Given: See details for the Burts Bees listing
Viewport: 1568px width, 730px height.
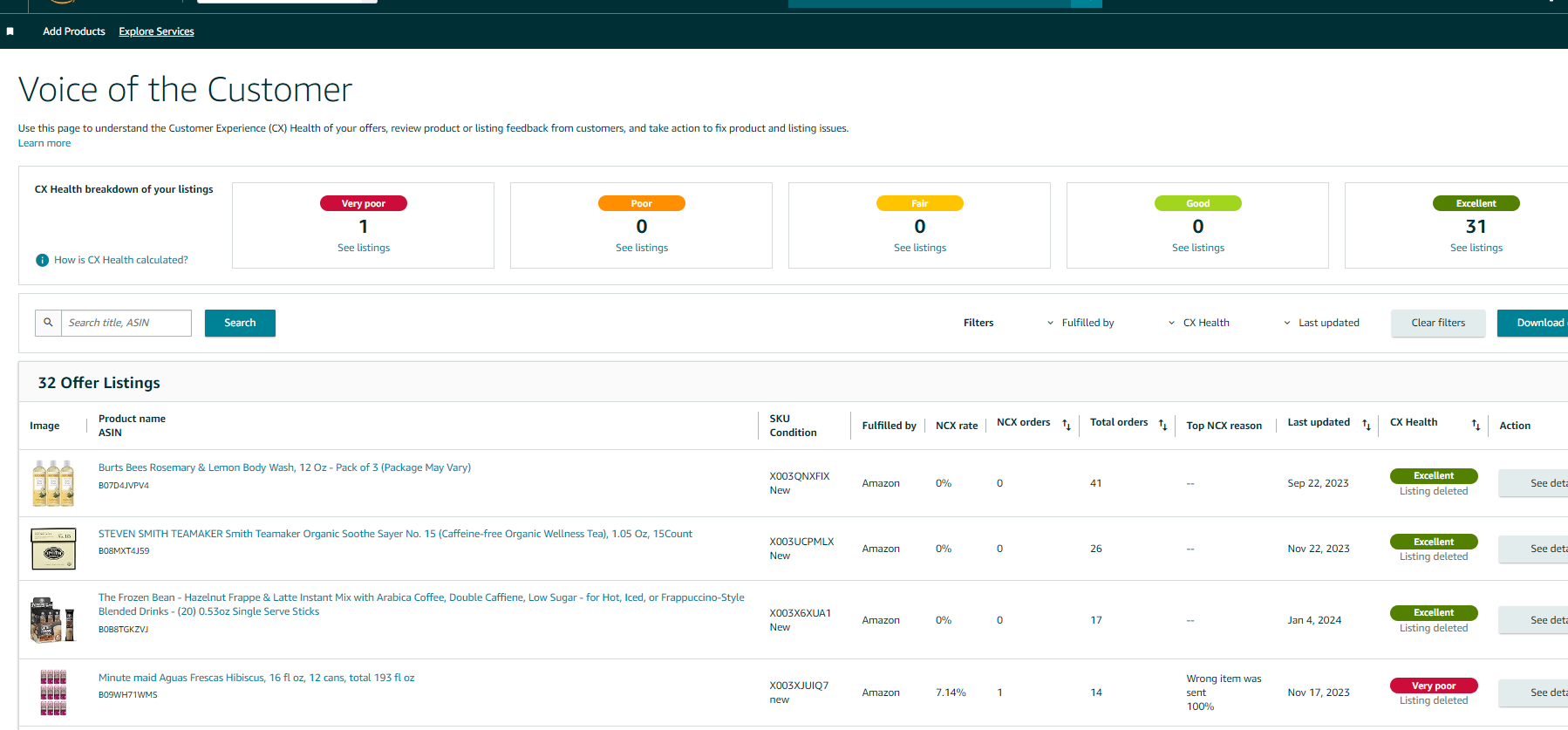Looking at the screenshot, I should (x=1534, y=483).
